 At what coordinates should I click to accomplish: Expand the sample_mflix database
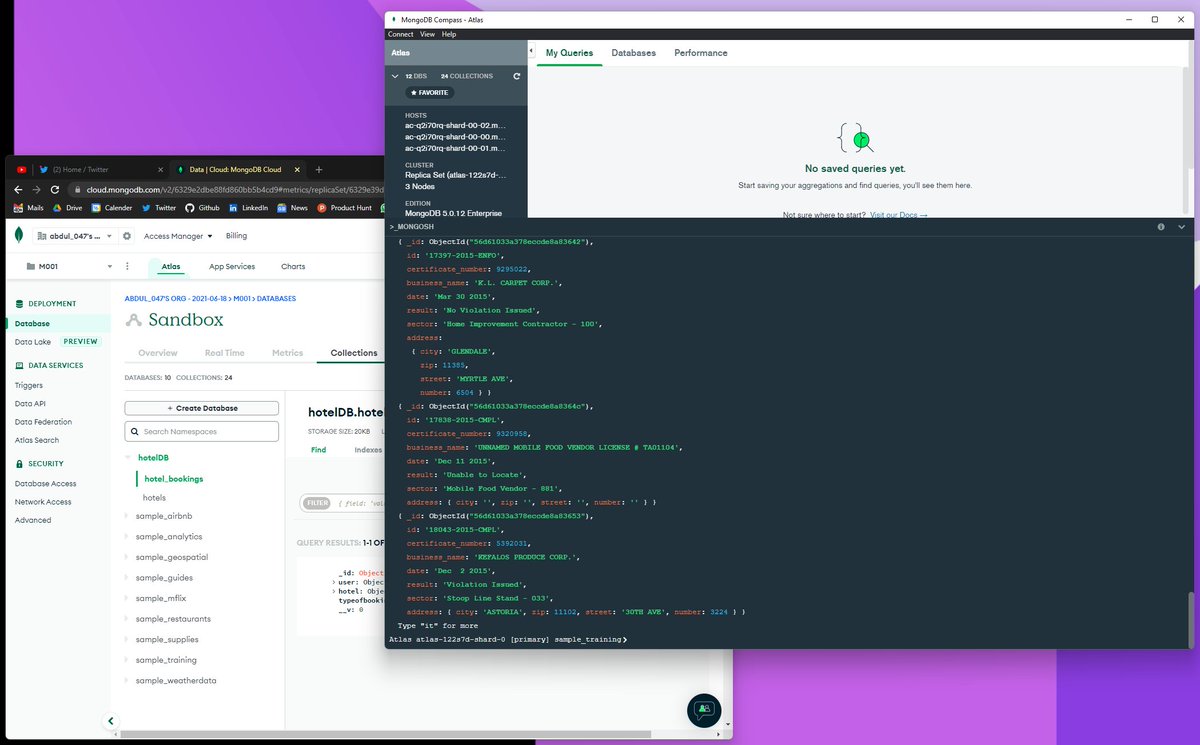tap(127, 598)
